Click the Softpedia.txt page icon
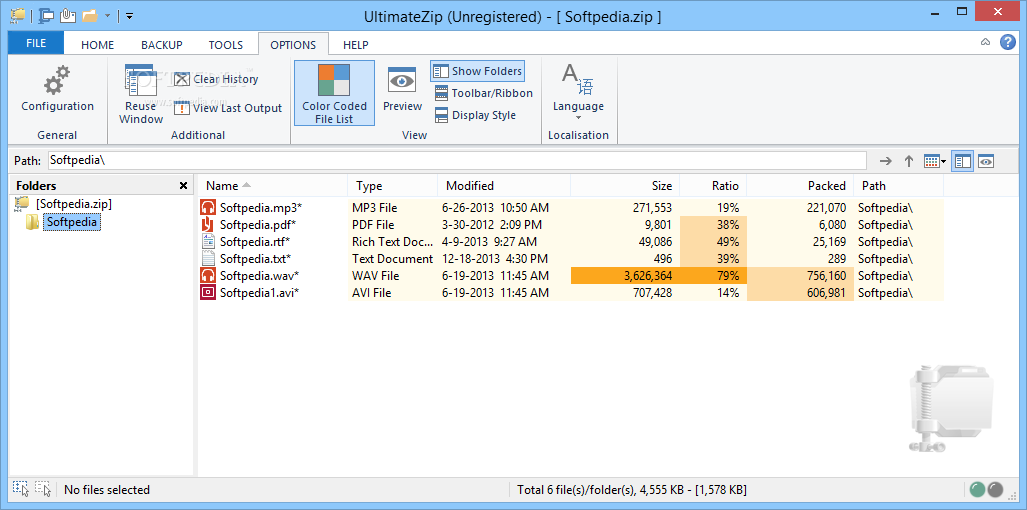Viewport: 1027px width, 510px height. tap(208, 259)
